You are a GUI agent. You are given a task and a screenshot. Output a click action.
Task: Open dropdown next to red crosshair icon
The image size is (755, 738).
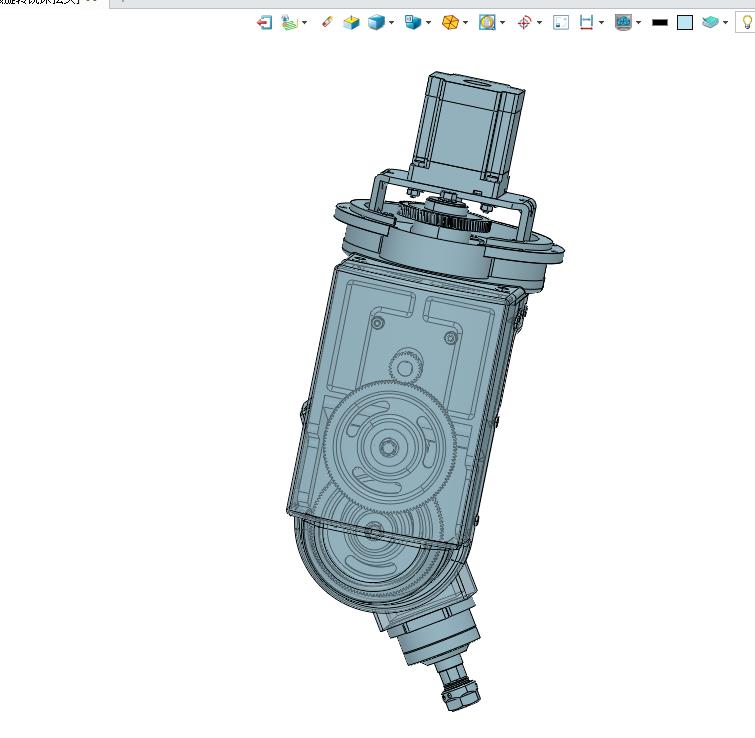[x=539, y=23]
